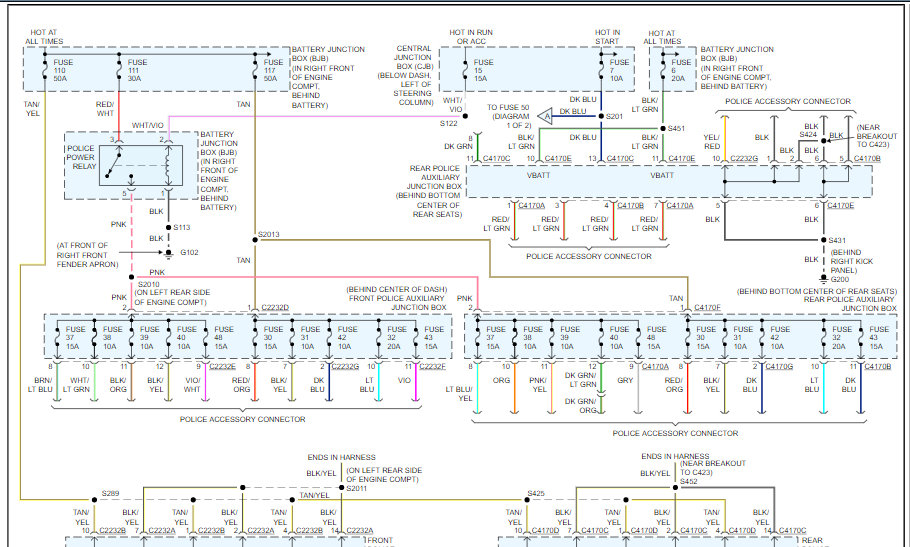Screen dimensions: 910x547
Task: Select the DK GRN wire label at C4170C
Action: 458,147
